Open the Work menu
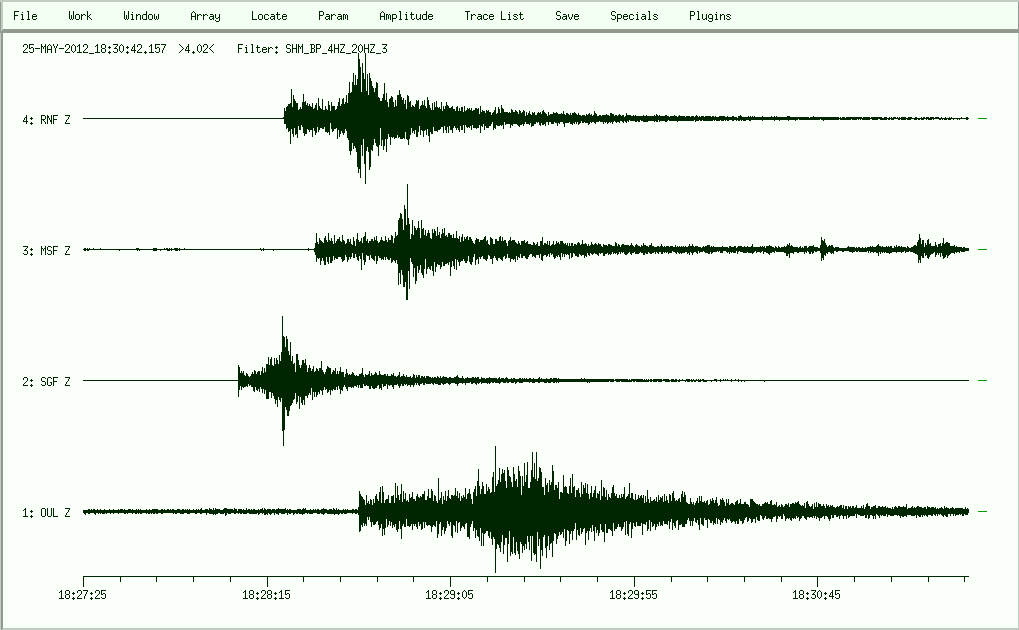1019x630 pixels. coord(80,16)
